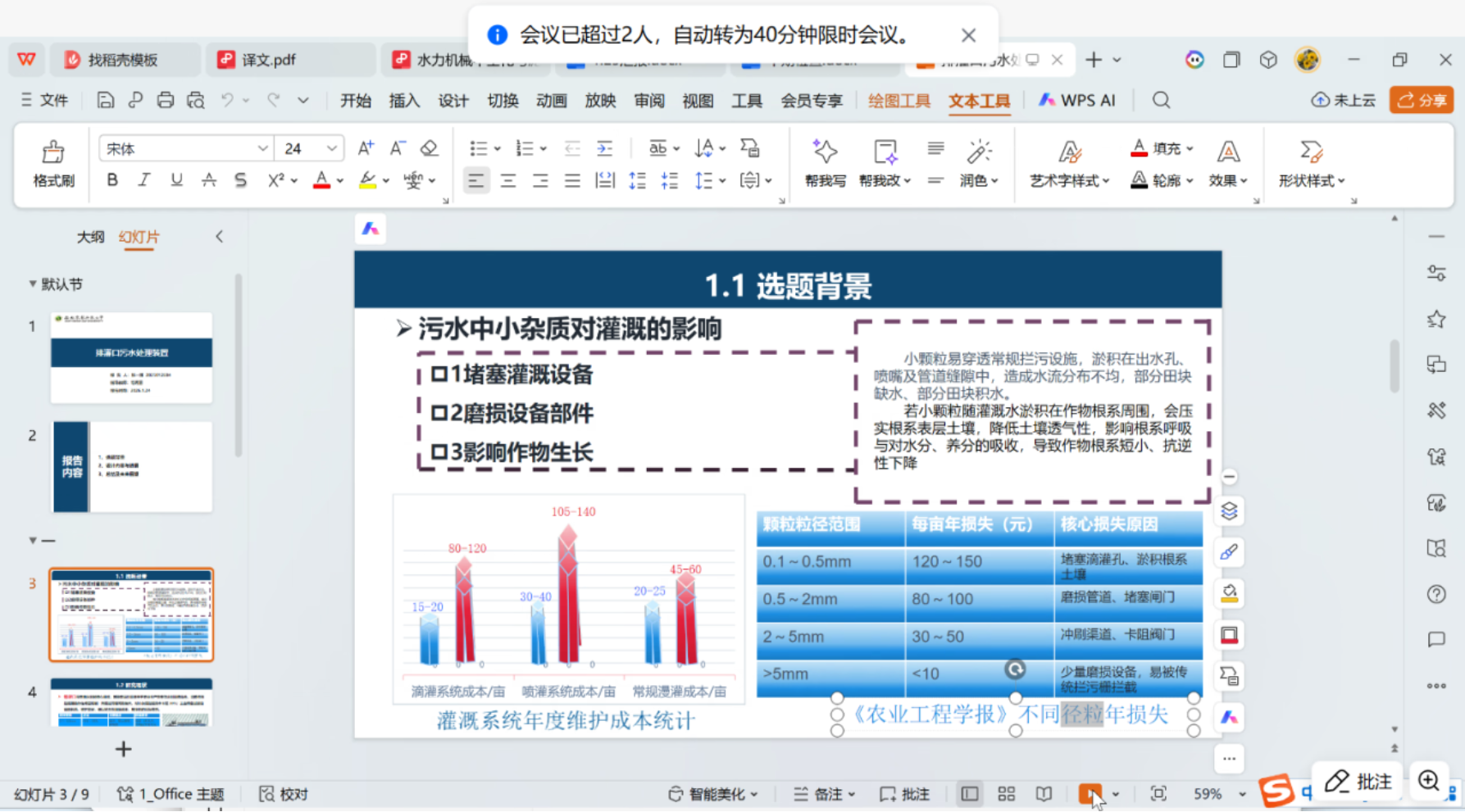
Task: Toggle underline on selected text
Action: (x=176, y=180)
